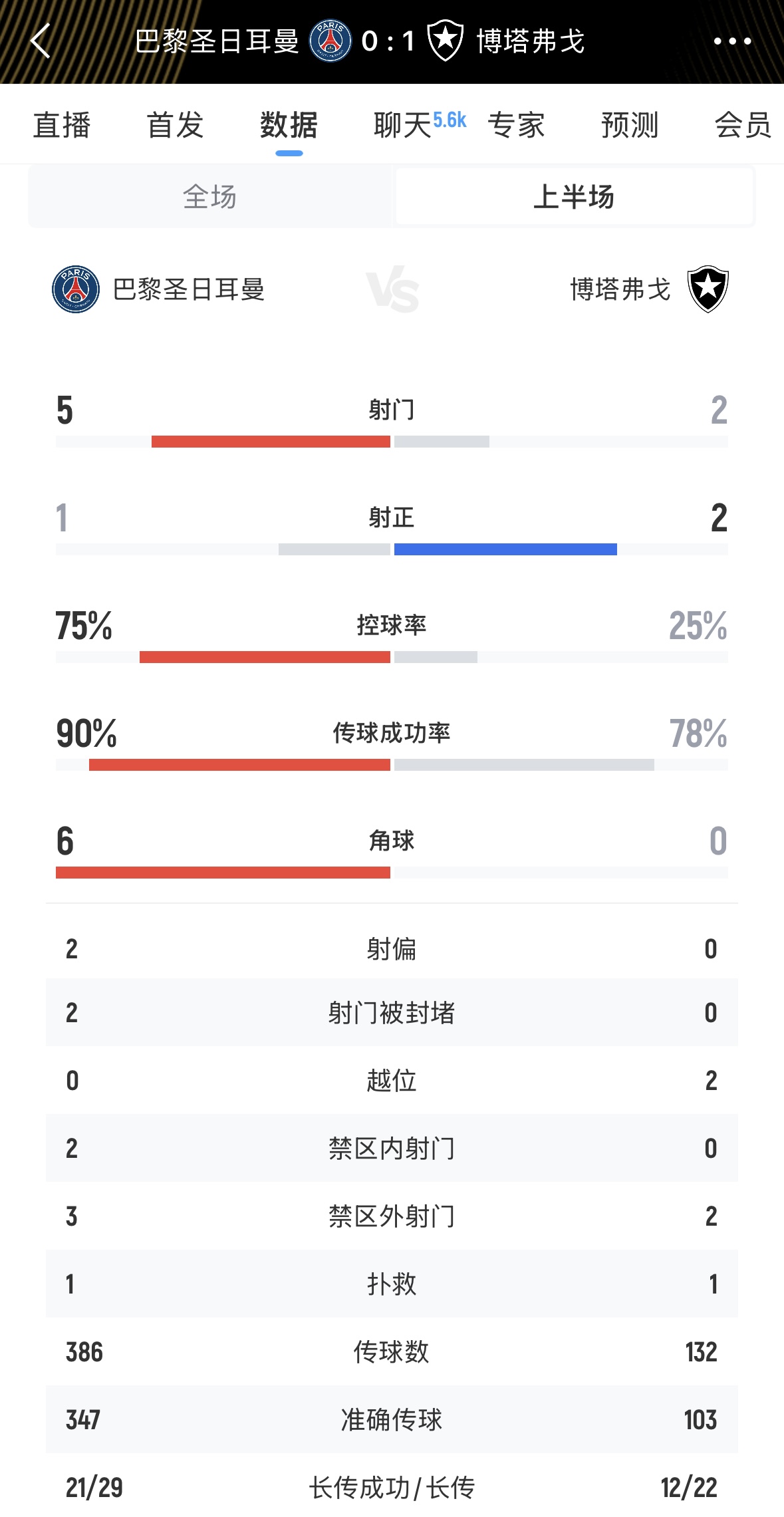Switch to 全场 full-match stats
This screenshot has width=784, height=1517.
210,197
